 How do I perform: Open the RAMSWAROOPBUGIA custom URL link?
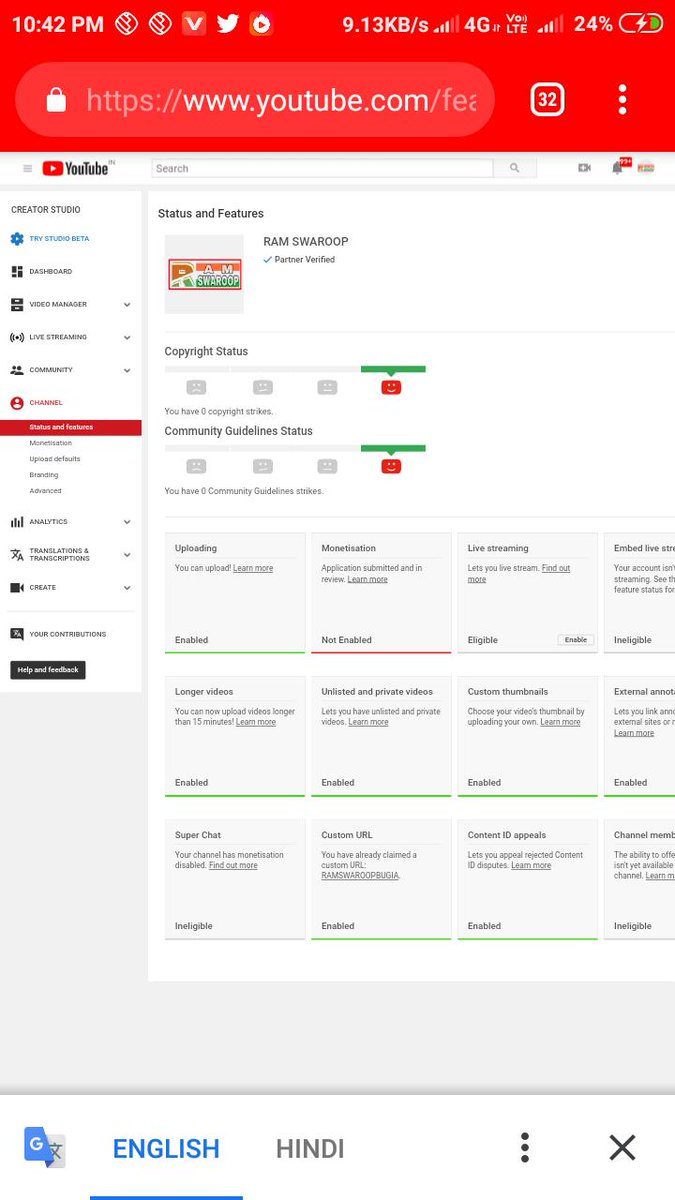click(x=360, y=875)
